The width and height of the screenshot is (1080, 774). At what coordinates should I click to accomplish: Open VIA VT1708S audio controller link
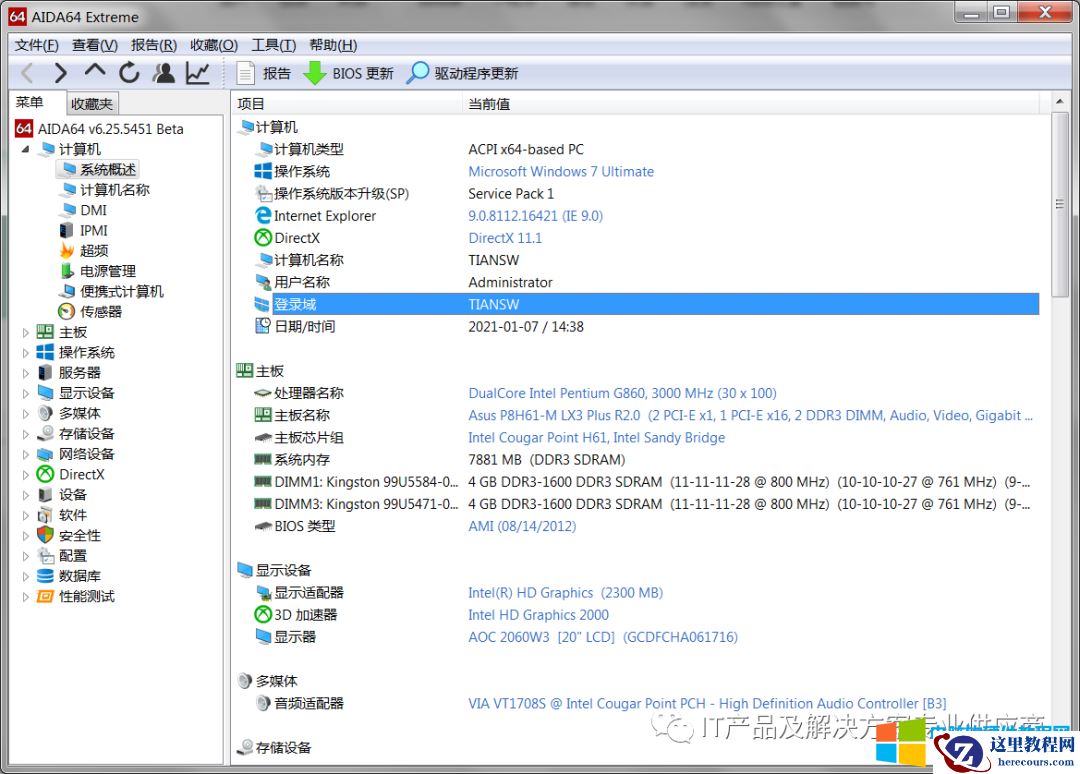coord(707,704)
